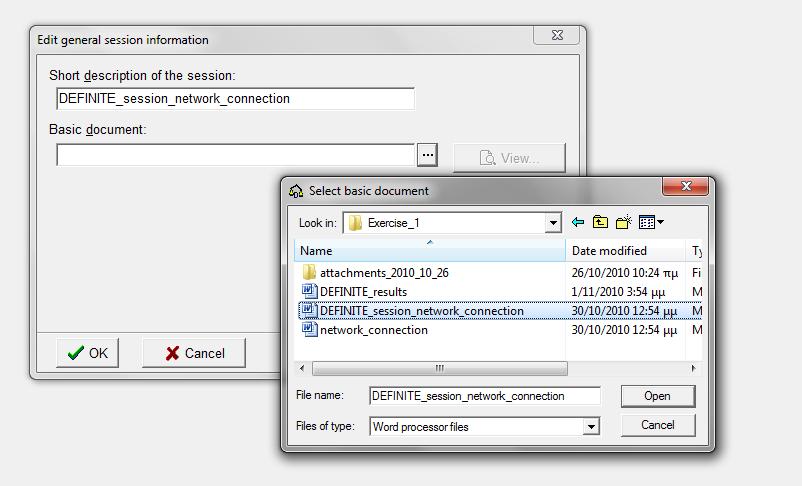
Task: Cancel the Edit general session information dialog
Action: [x=194, y=353]
